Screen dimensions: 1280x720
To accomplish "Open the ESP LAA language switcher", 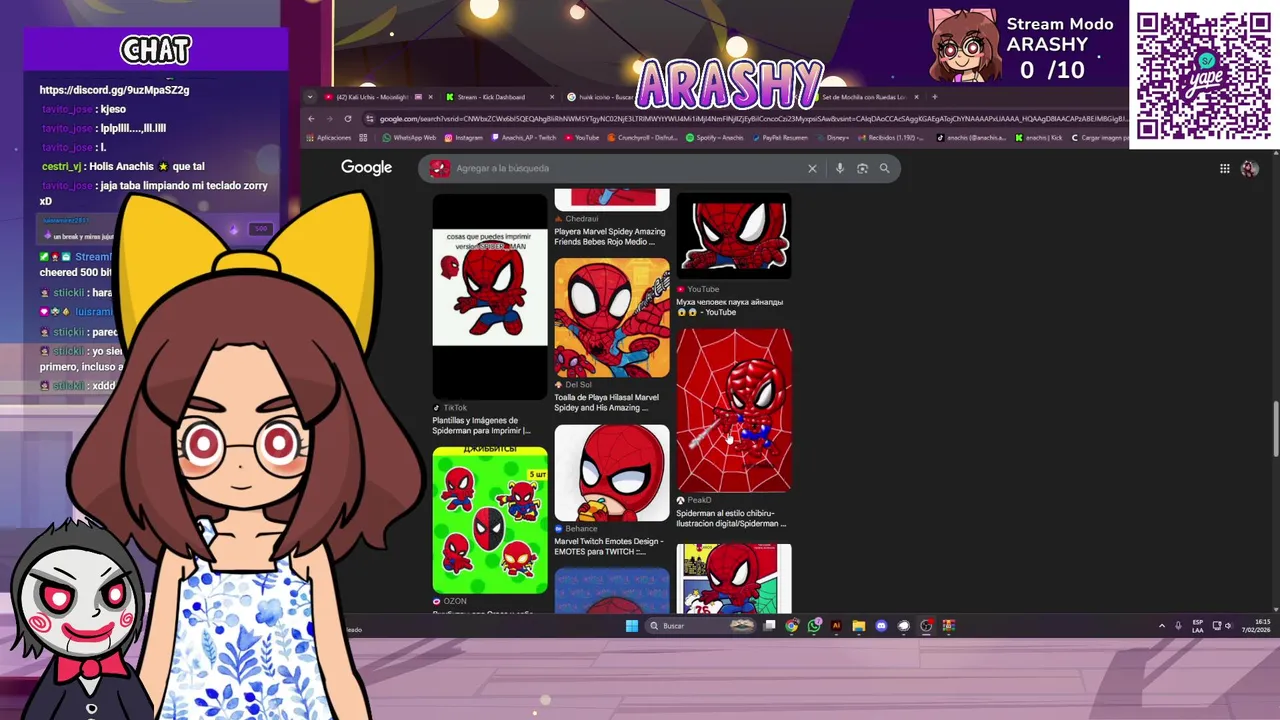I will [x=1198, y=626].
